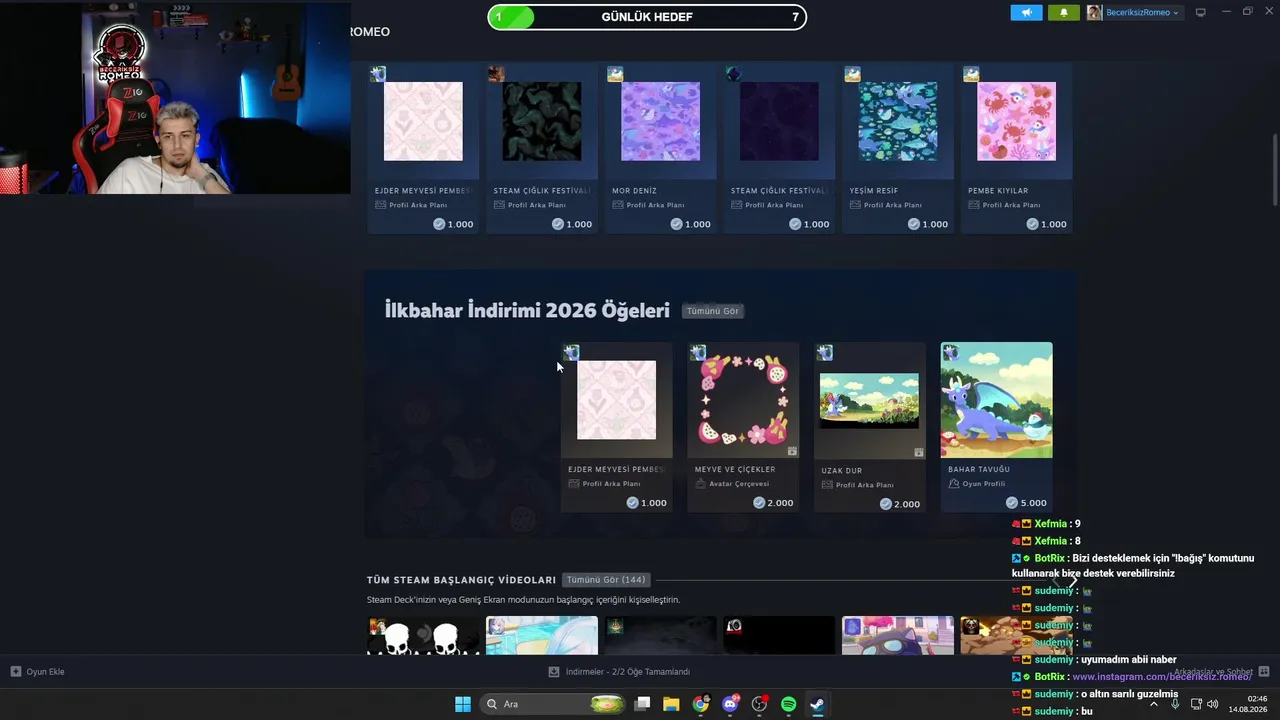1280x720 pixels.
Task: Click Oyun Ekle to add a game
Action: [x=37, y=672]
